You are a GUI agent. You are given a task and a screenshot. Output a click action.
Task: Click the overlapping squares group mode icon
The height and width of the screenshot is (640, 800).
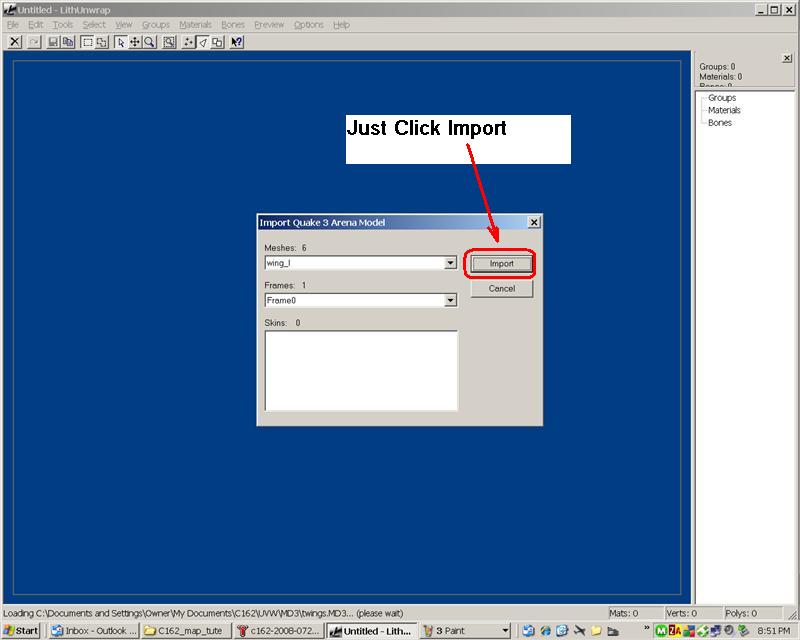(x=217, y=42)
